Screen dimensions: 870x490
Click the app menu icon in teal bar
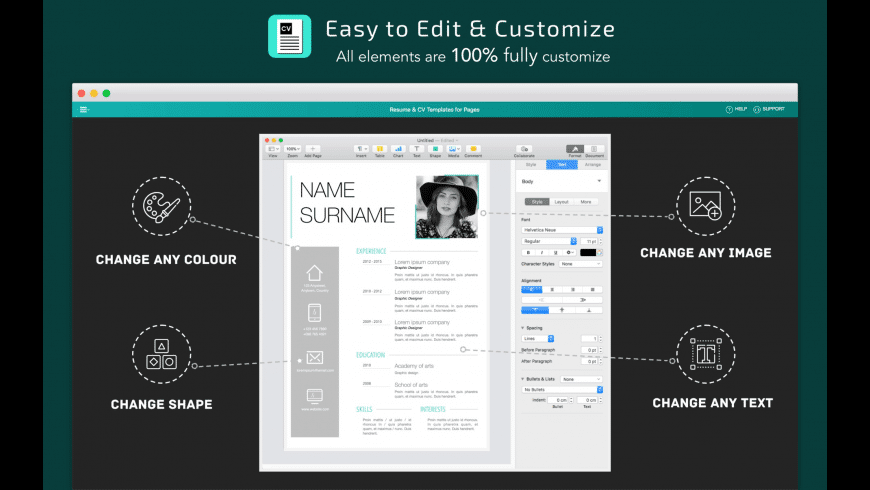(84, 109)
